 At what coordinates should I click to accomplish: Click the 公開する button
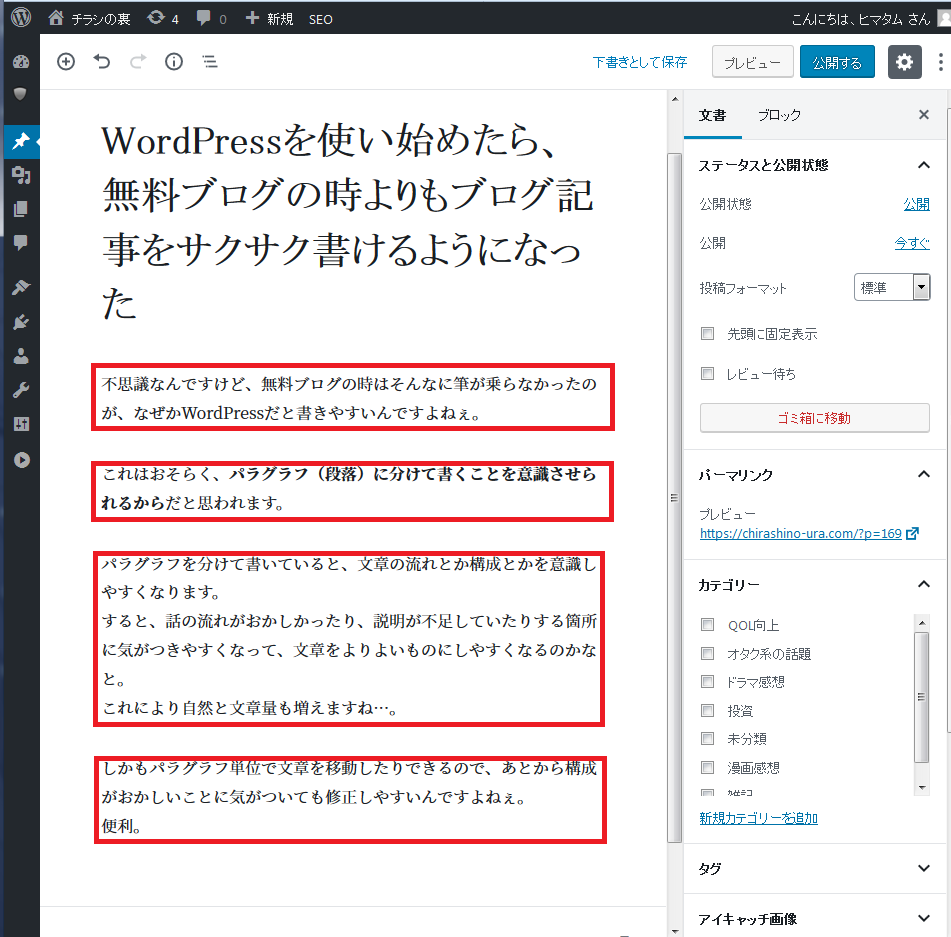[837, 62]
